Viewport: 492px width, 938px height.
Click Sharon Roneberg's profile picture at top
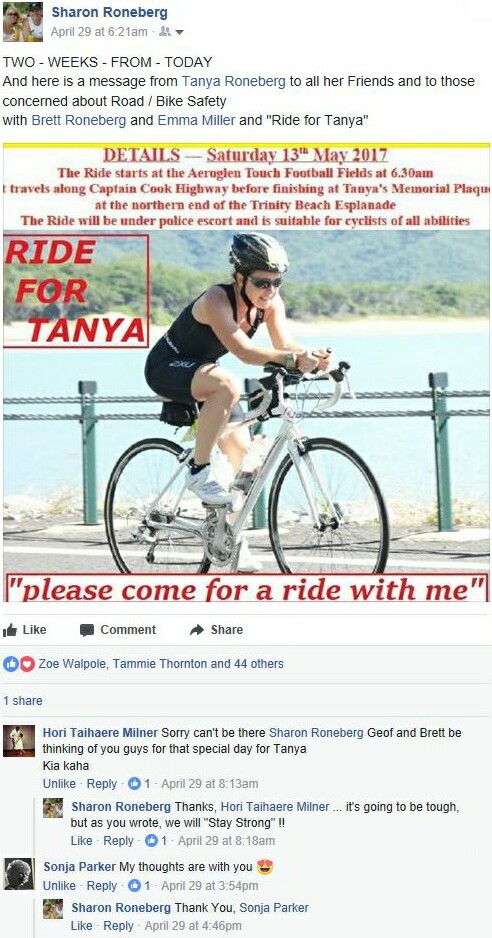tap(23, 22)
